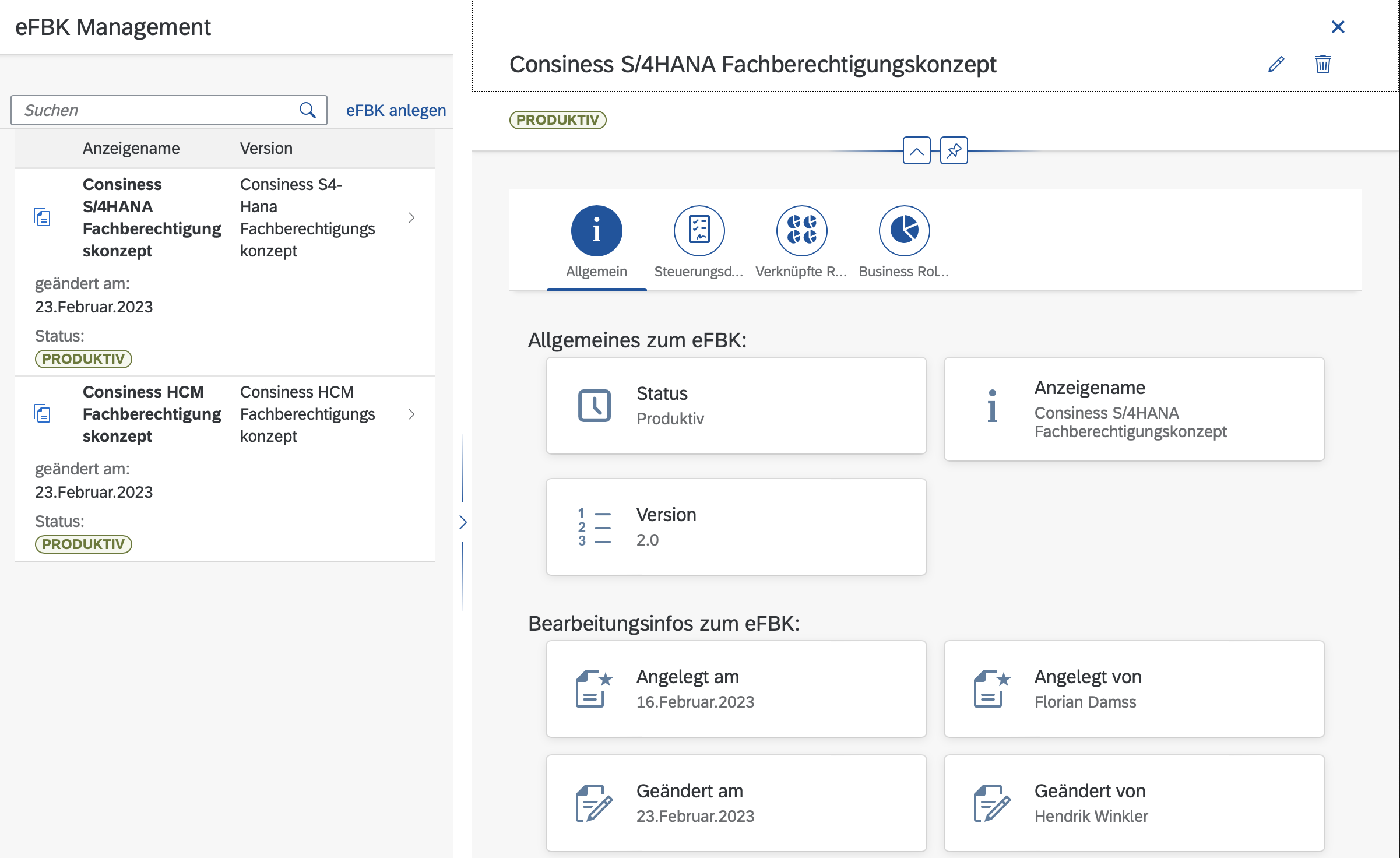
Task: Click the trash delete icon in header
Action: (1322, 64)
